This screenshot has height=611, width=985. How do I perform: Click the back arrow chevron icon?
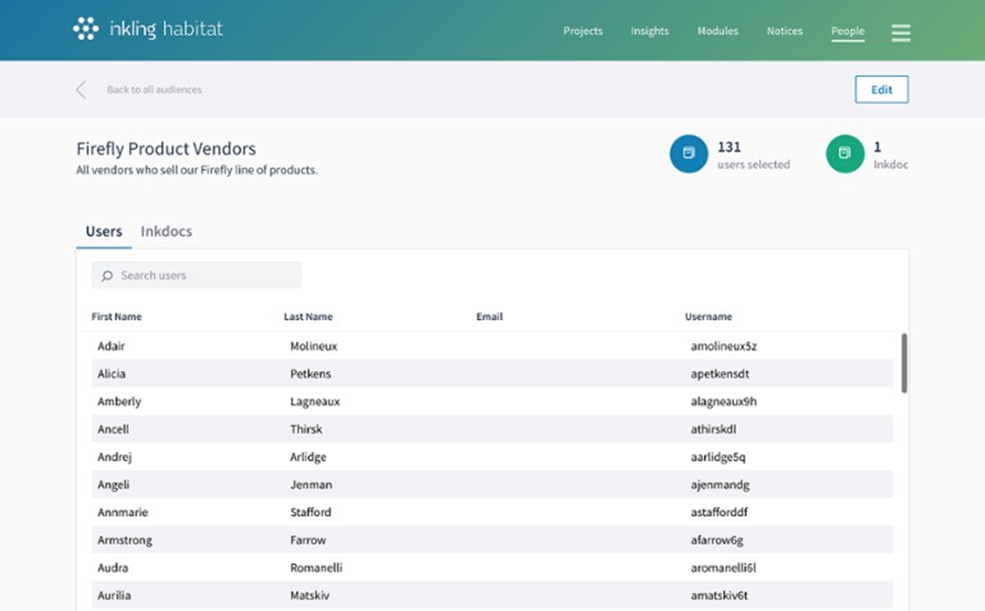point(81,90)
